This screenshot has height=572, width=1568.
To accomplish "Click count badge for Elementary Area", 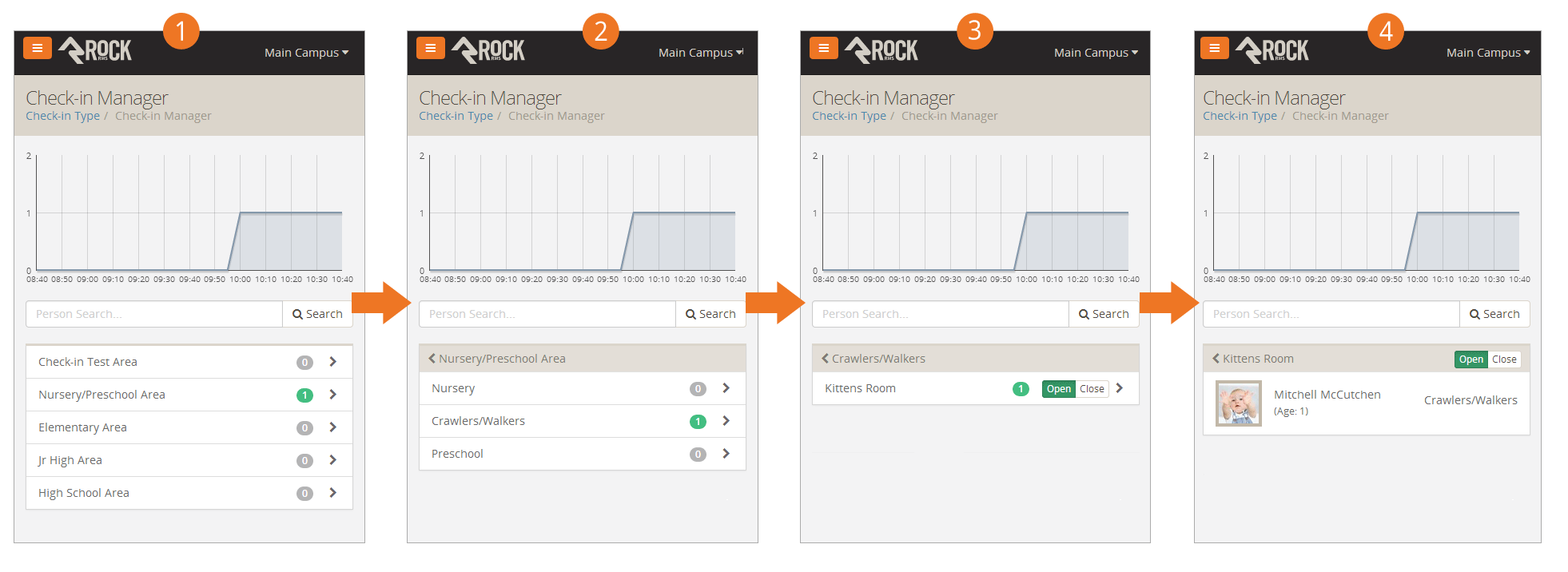I will tap(304, 428).
